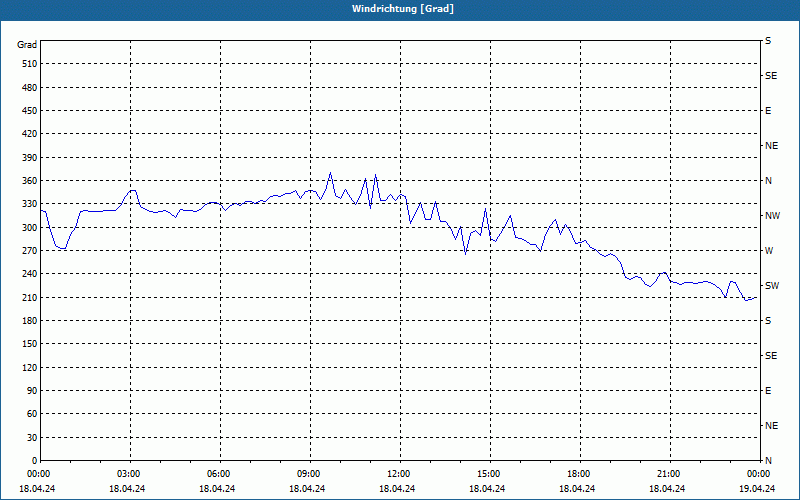Click the 420 degree axis label
800x500 pixels.
(x=30, y=134)
